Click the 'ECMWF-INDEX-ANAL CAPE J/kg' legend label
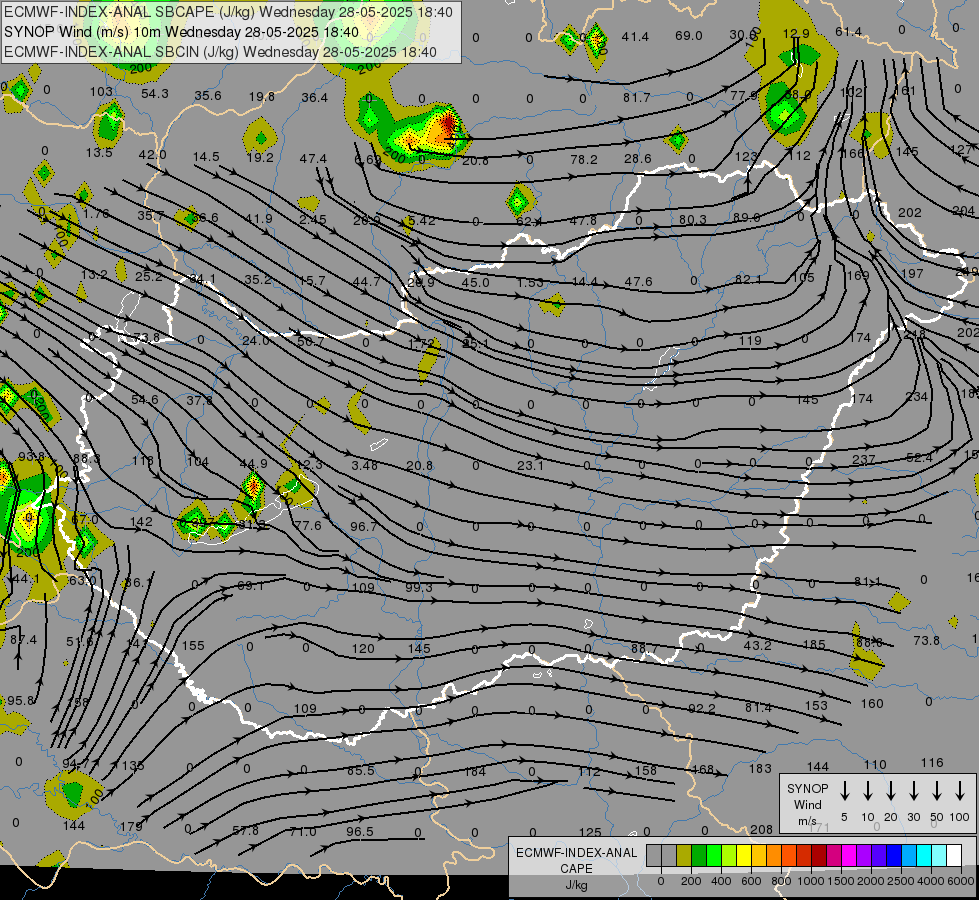 point(576,869)
